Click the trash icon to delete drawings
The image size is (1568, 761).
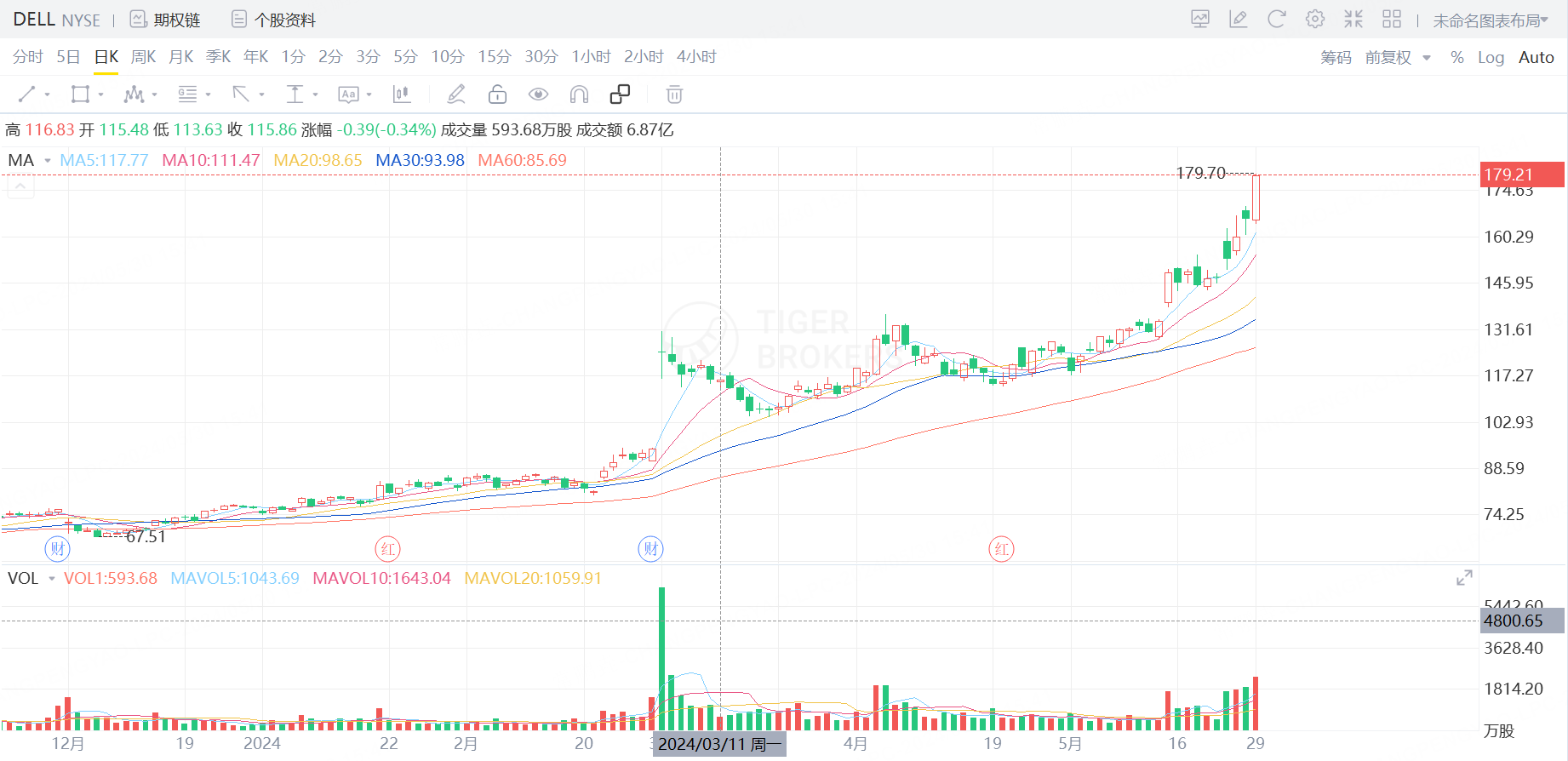point(674,94)
